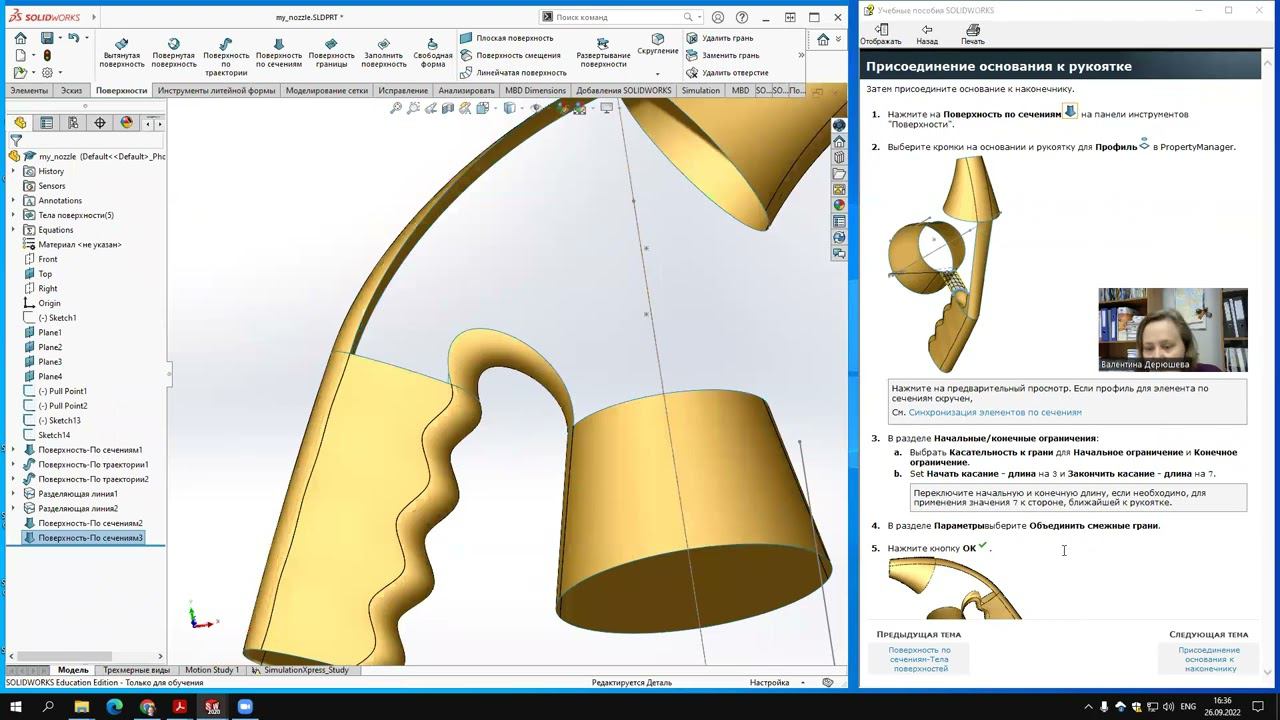
Task: Open the File Explorer task pane folder icon
Action: point(839,174)
